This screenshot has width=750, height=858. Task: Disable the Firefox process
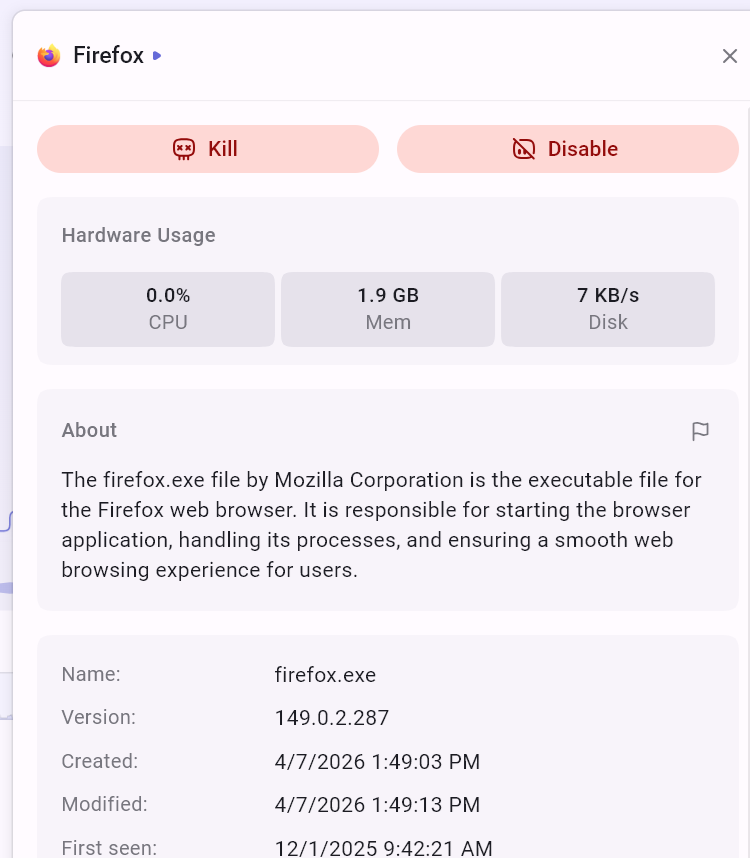coord(568,149)
